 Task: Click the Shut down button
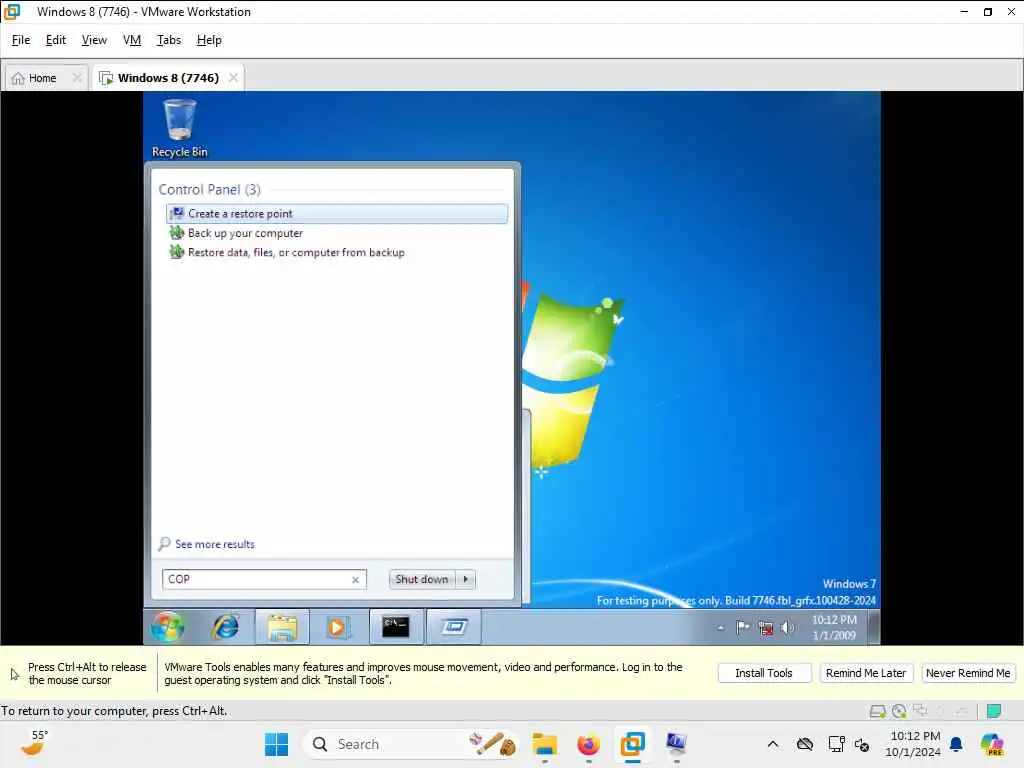(x=422, y=579)
